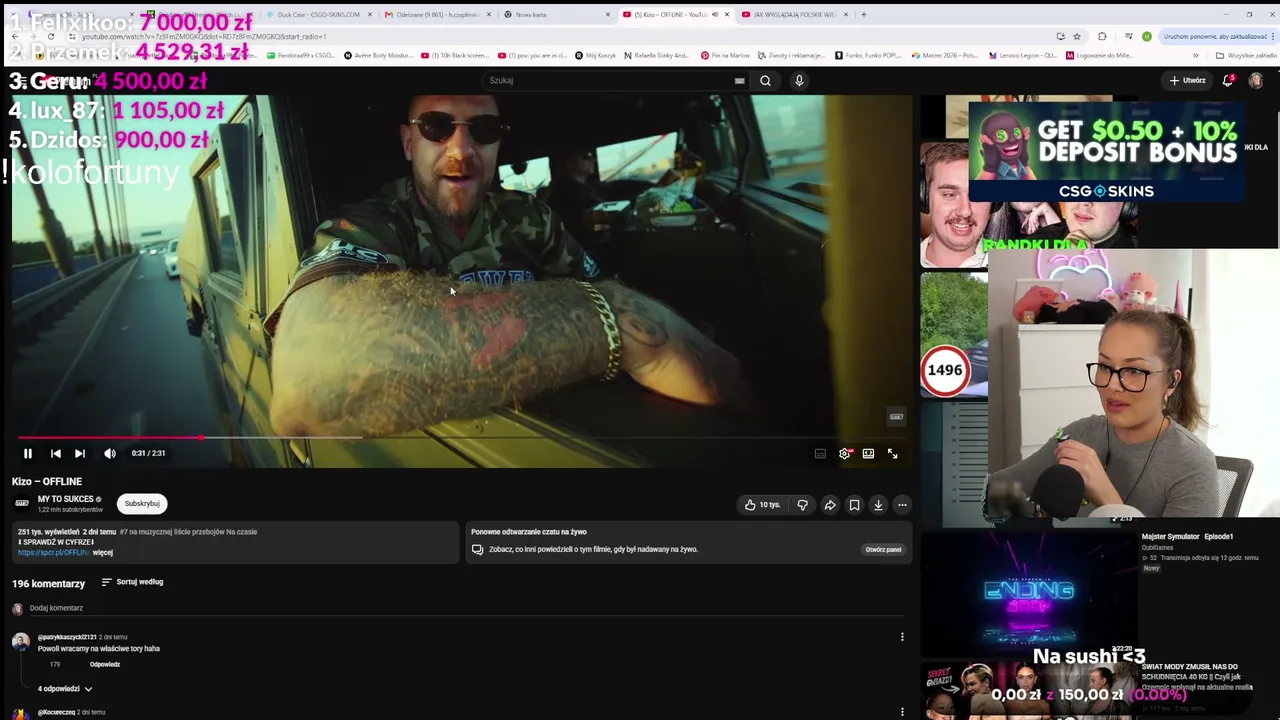This screenshot has height=720, width=1280.
Task: Open the Utwórz create menu
Action: coord(1187,81)
